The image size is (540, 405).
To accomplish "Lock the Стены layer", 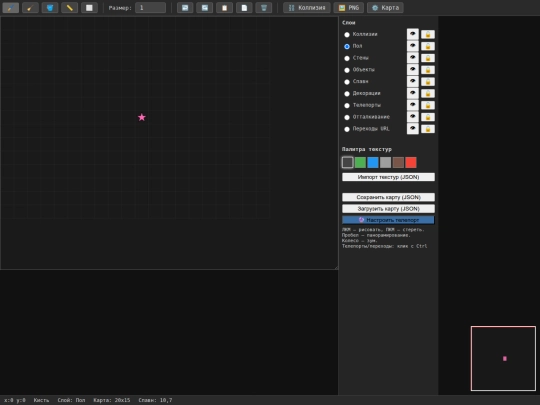I will point(428,58).
